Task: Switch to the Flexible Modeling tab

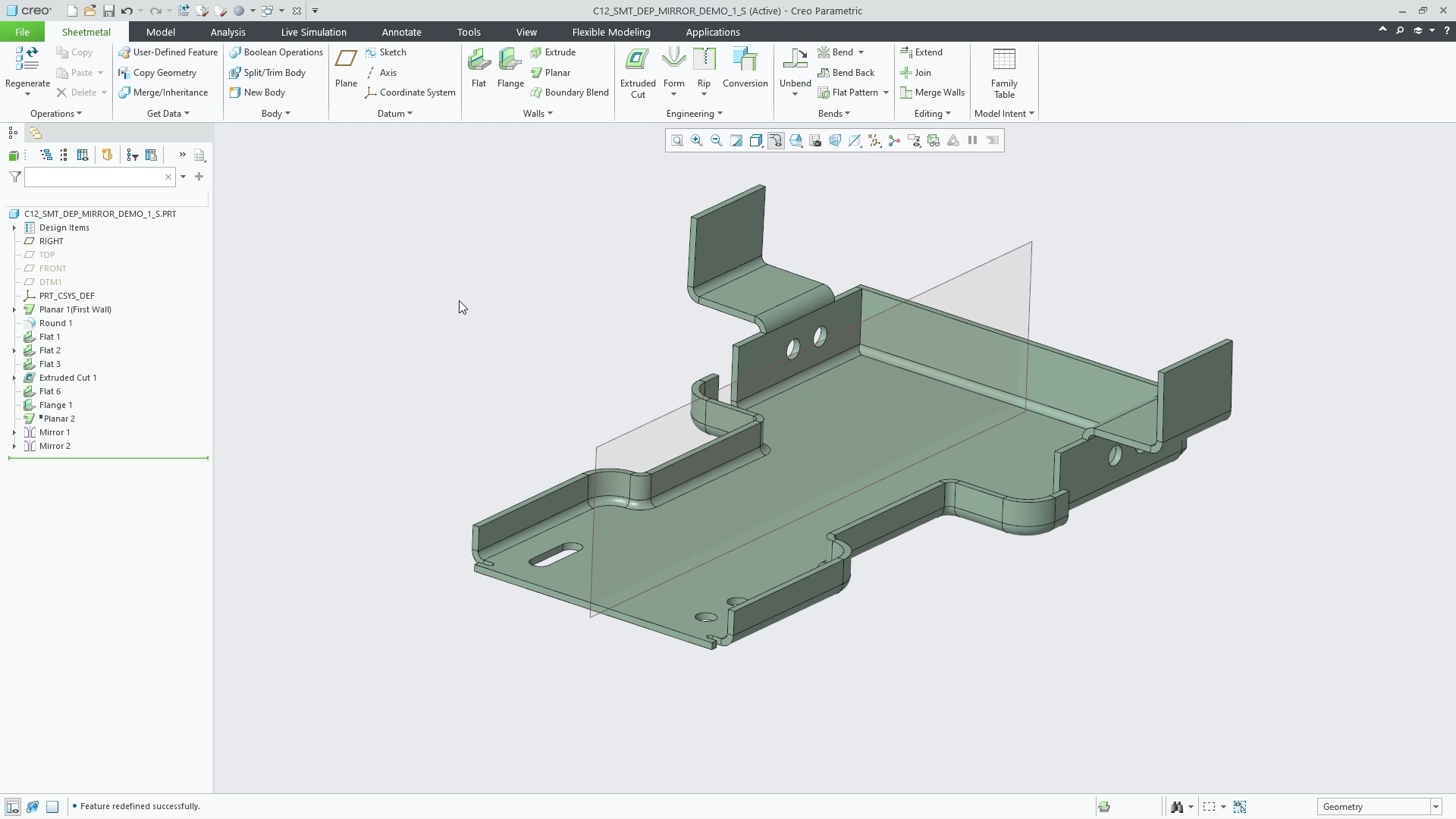Action: (610, 32)
